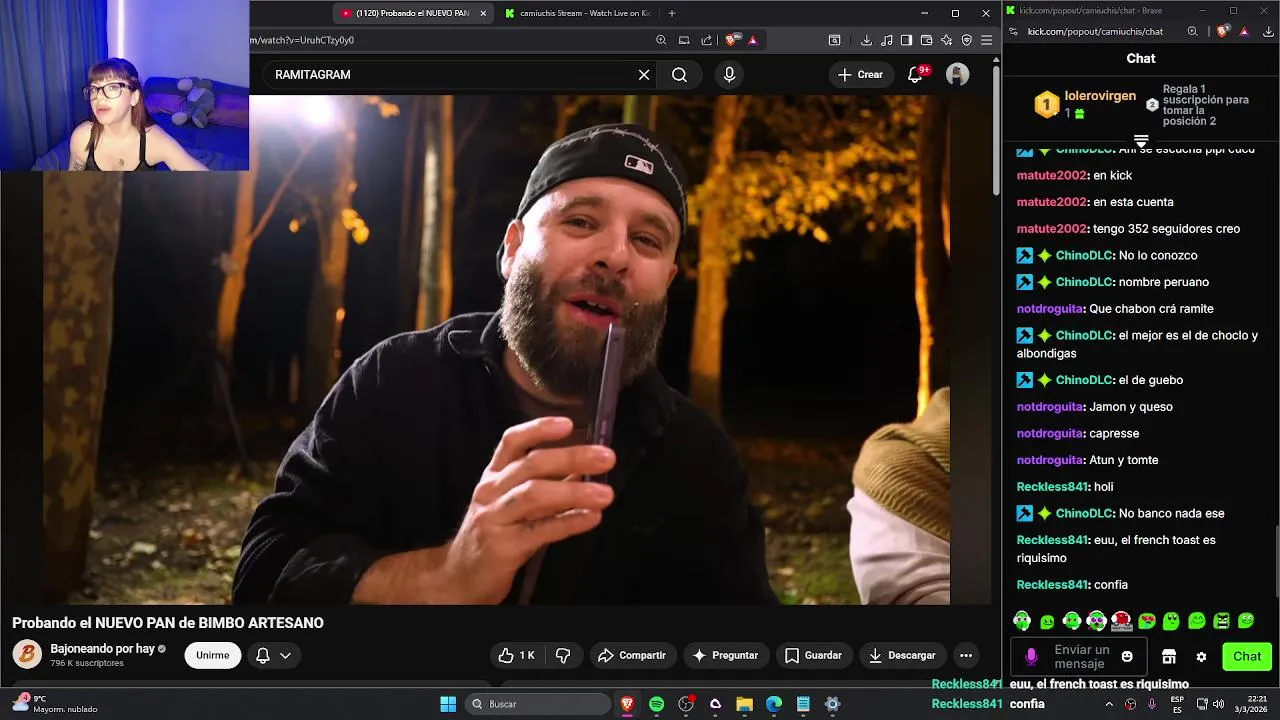Toggle the Brave sidebar panel
Image resolution: width=1280 pixels, height=720 pixels.
[x=906, y=40]
